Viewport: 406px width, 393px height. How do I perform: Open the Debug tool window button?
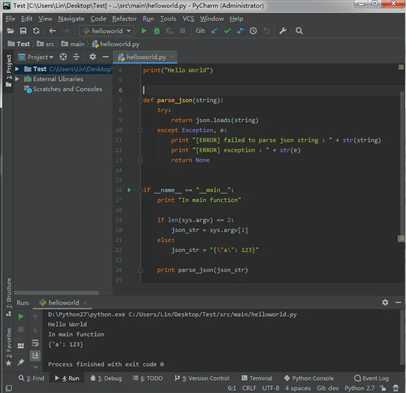tap(106, 378)
